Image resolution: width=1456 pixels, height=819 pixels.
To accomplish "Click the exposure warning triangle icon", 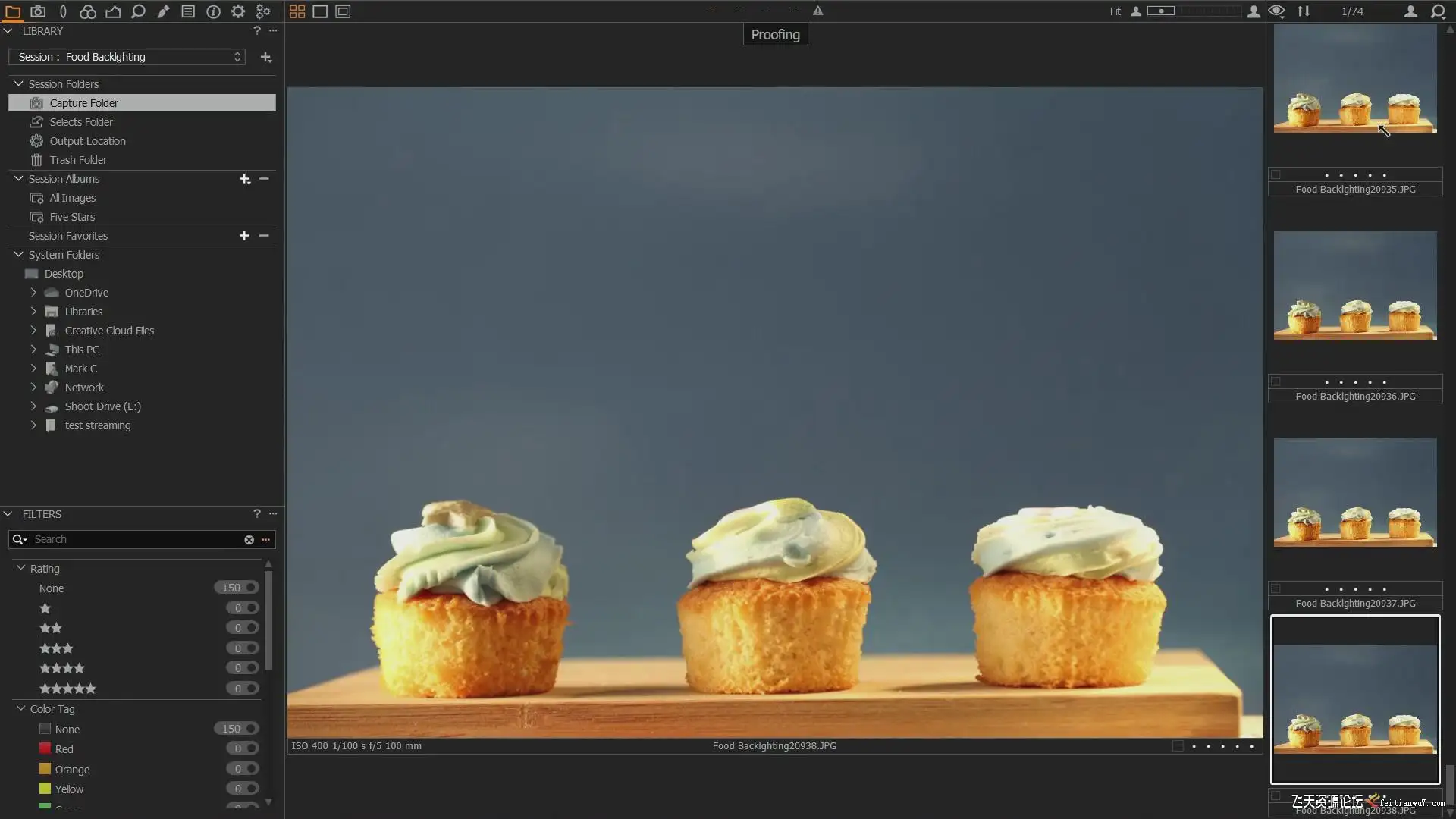I will (x=817, y=11).
